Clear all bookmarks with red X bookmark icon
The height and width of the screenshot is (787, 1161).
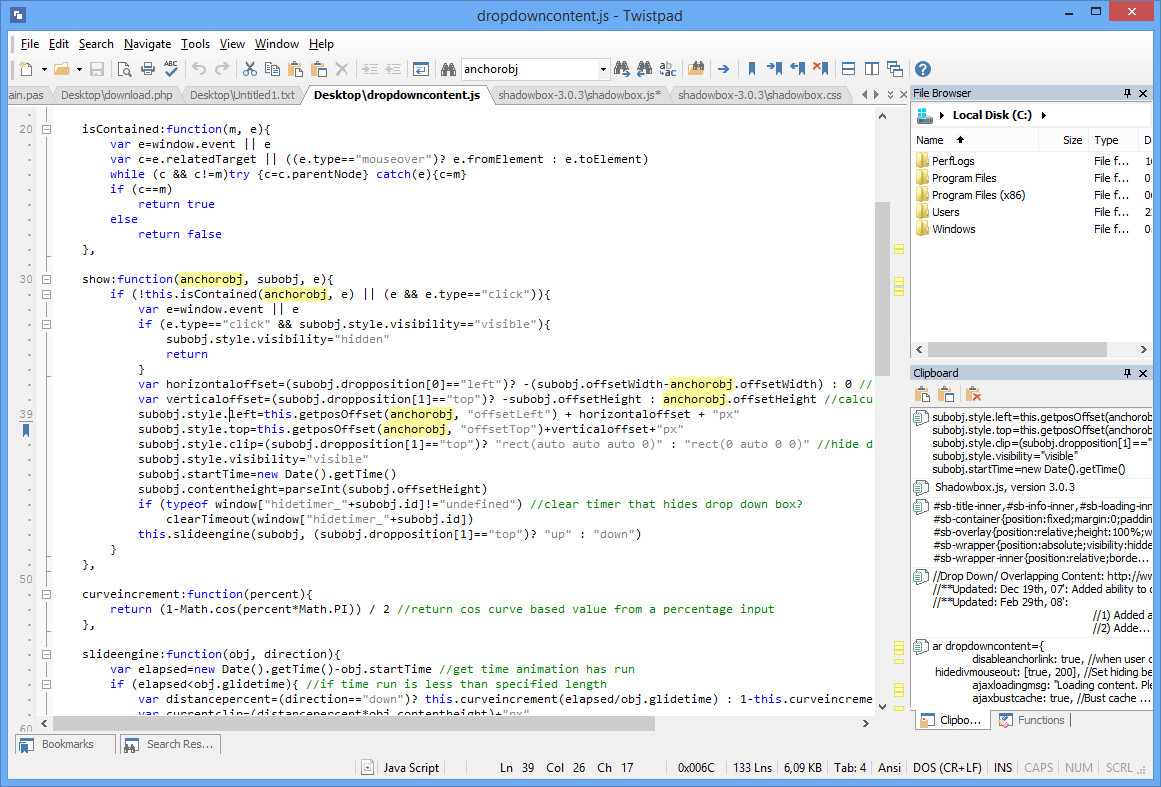820,69
